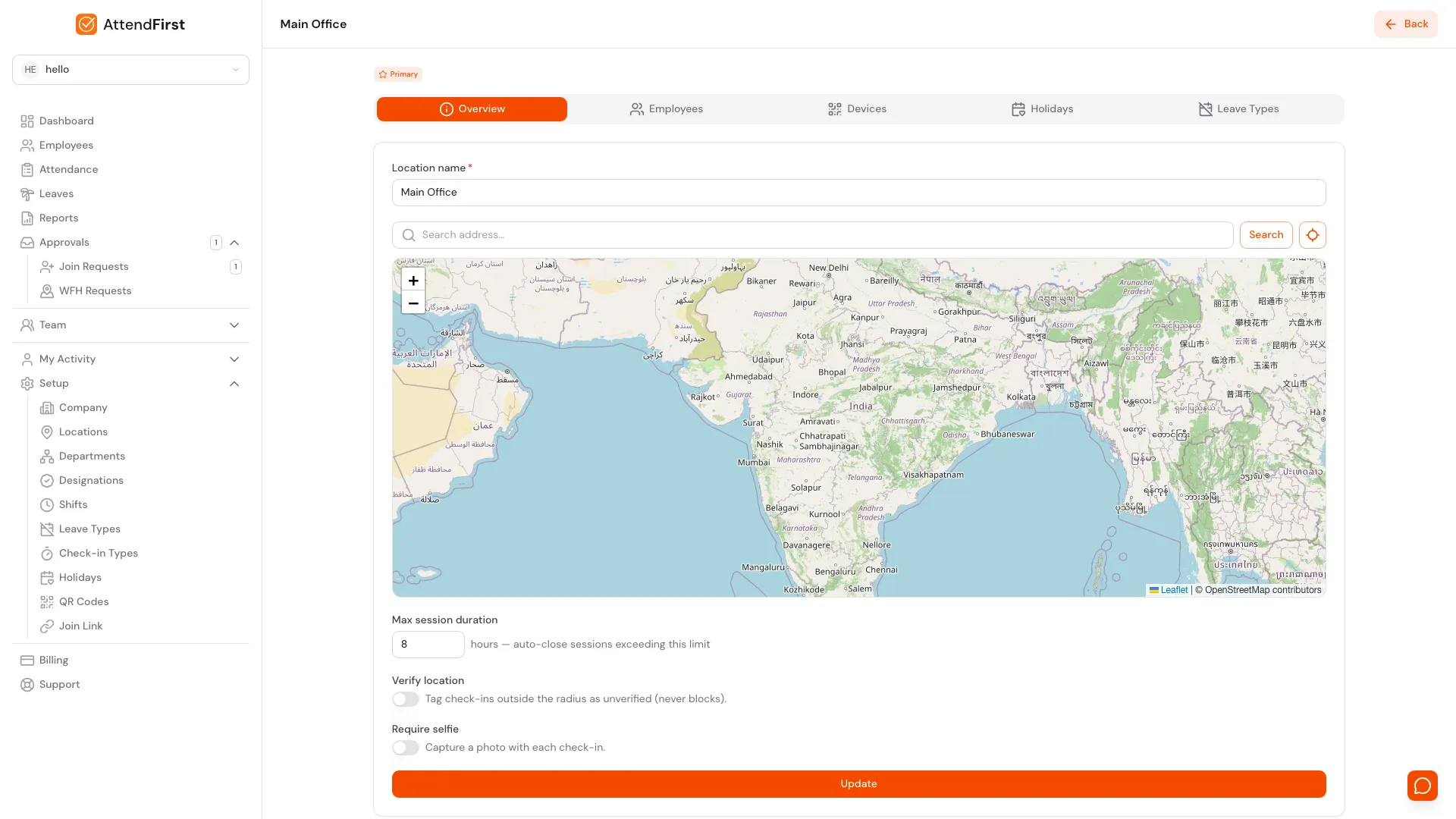
Task: Open the Dashboard sidebar icon
Action: pyautogui.click(x=27, y=121)
